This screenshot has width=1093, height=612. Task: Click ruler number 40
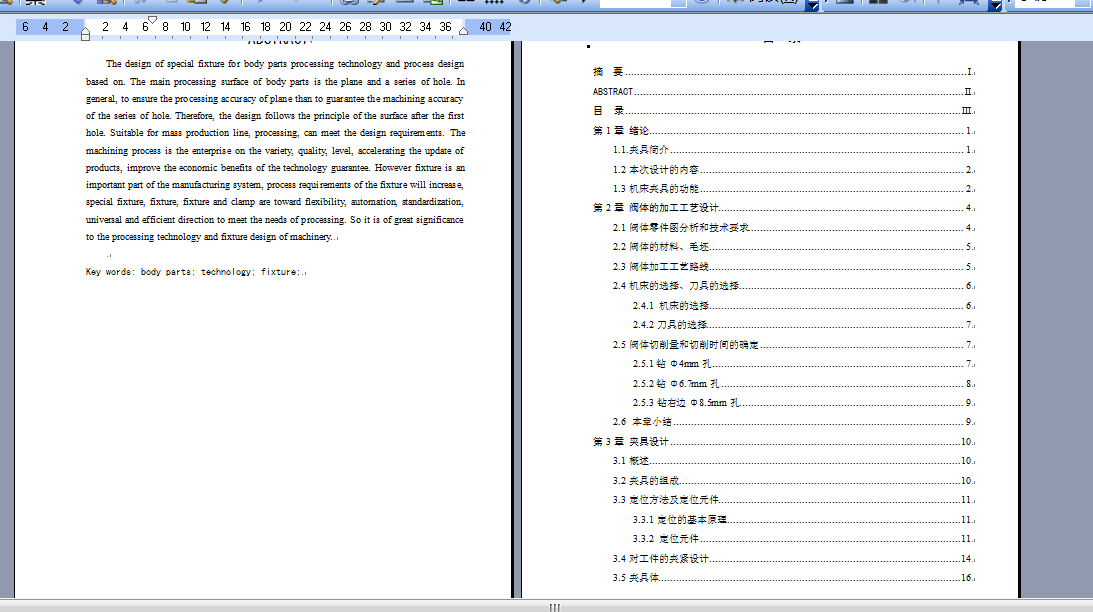click(x=485, y=26)
